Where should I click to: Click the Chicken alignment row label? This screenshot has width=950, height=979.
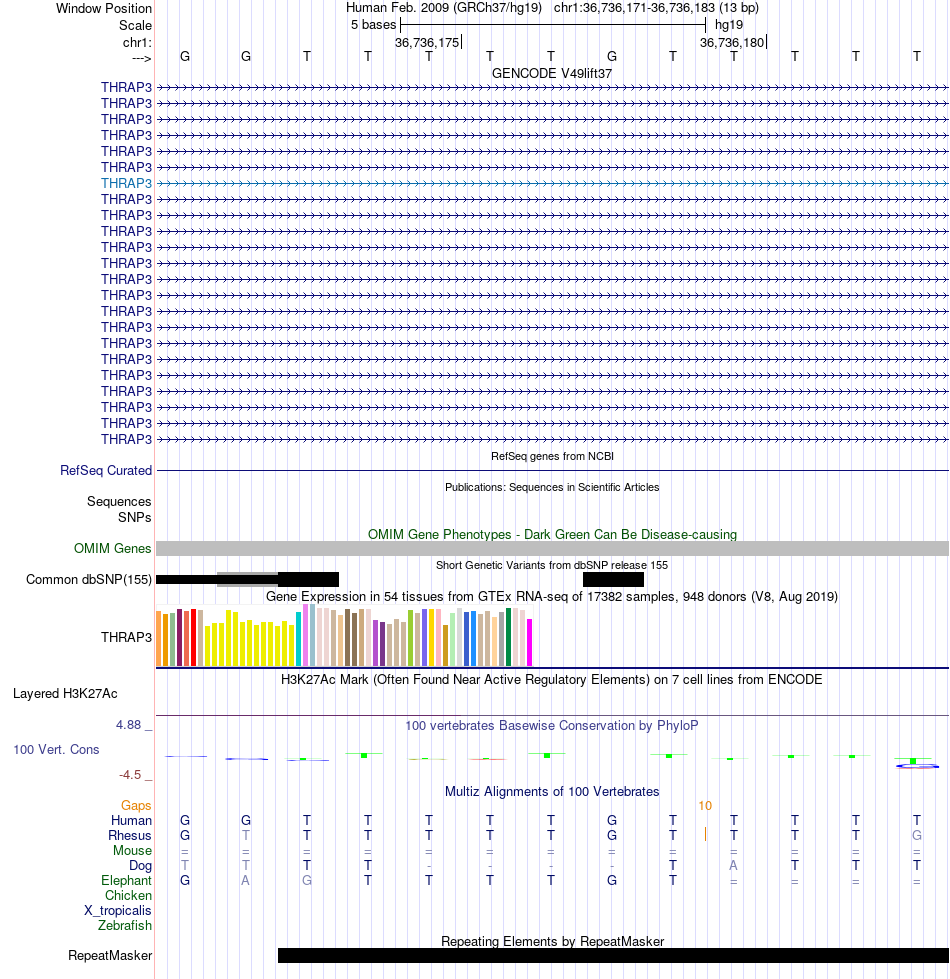pos(128,895)
